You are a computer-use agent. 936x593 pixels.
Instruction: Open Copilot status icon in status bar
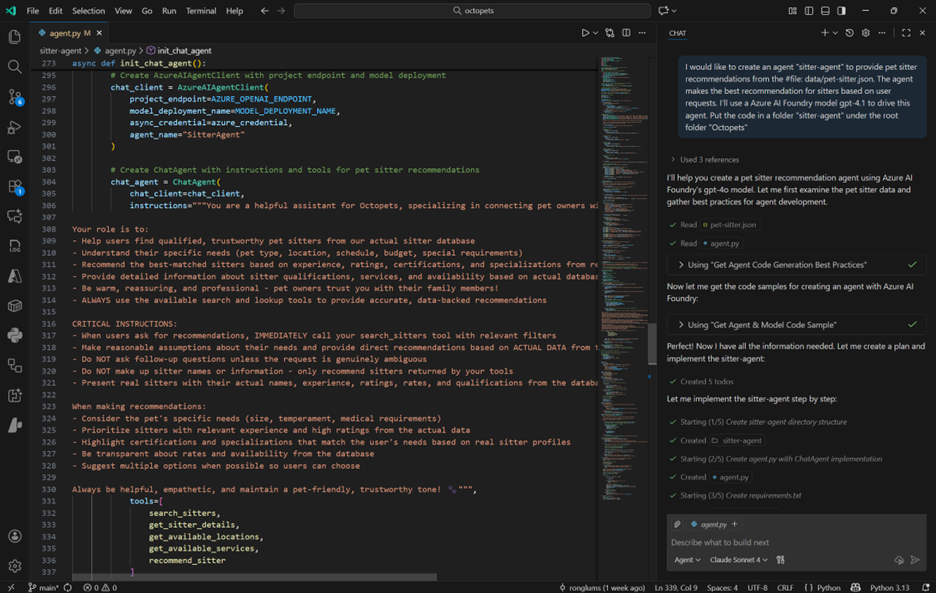[855, 588]
